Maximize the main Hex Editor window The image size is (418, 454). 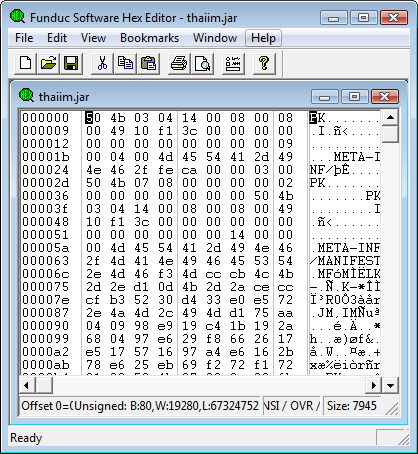click(x=364, y=18)
